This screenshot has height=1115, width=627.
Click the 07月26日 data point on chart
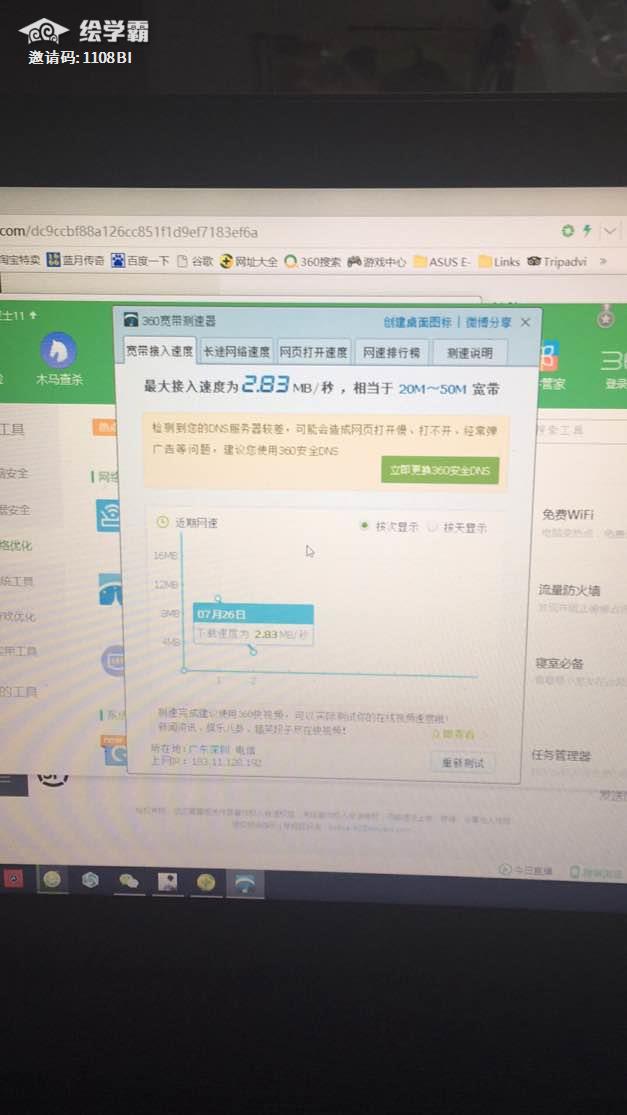click(x=253, y=651)
